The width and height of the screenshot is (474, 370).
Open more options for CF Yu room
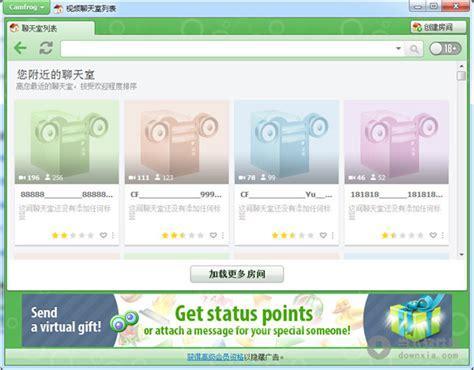(333, 235)
